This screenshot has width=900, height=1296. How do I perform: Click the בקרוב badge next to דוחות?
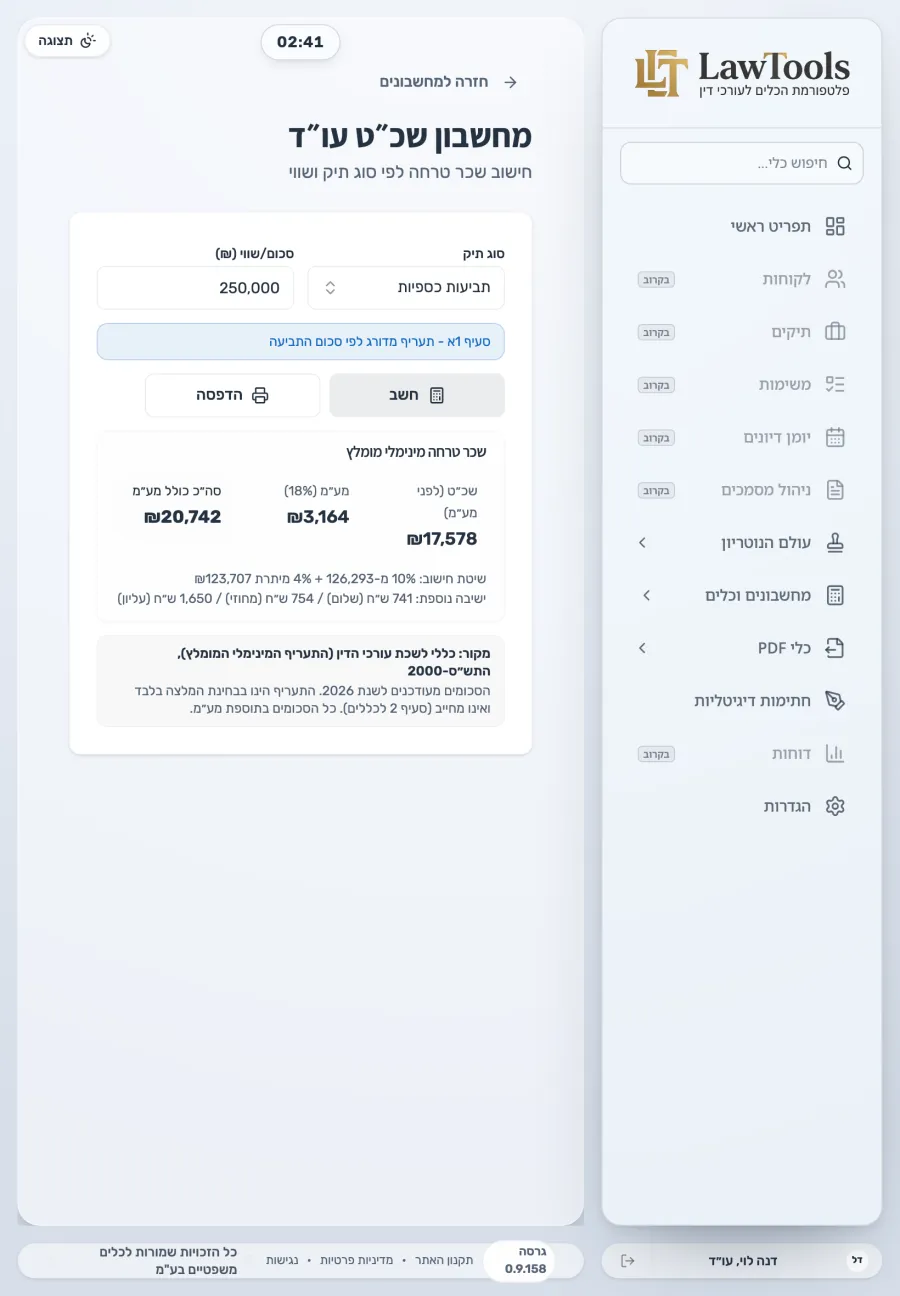pyautogui.click(x=656, y=753)
